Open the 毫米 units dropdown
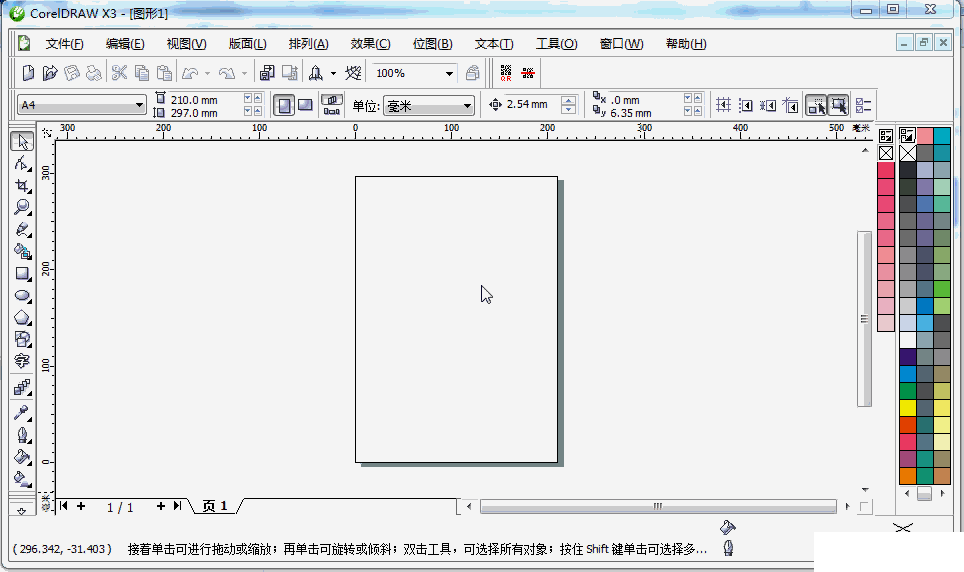Image resolution: width=964 pixels, height=572 pixels. tap(467, 106)
